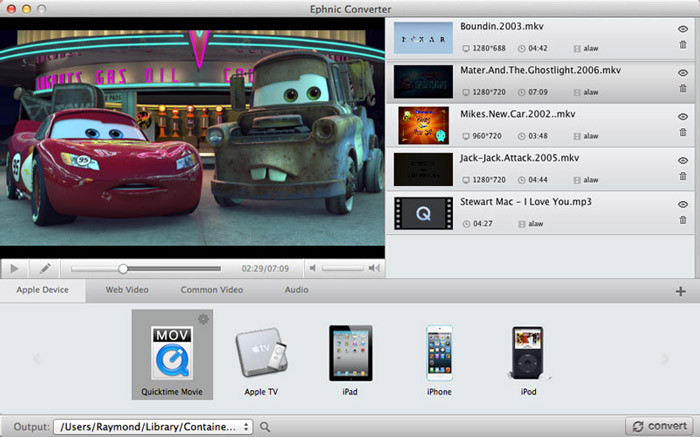The width and height of the screenshot is (700, 437).
Task: Open Quicktime Movie gear settings
Action: (203, 319)
